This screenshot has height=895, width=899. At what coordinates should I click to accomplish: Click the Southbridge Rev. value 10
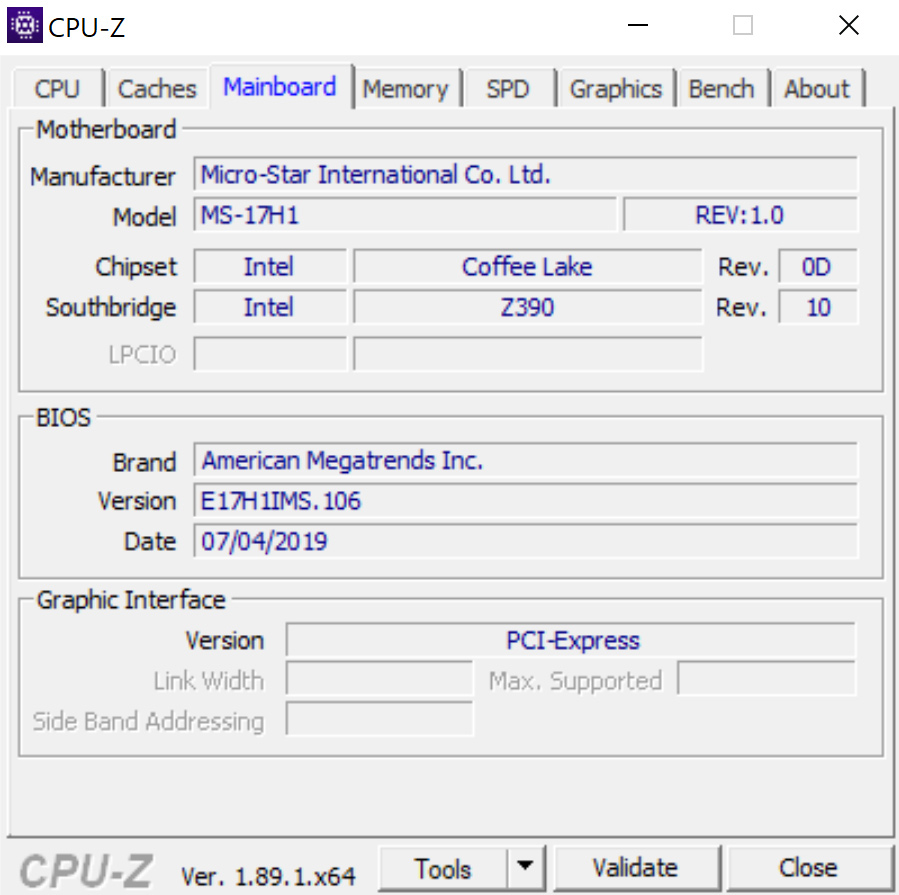(x=818, y=307)
